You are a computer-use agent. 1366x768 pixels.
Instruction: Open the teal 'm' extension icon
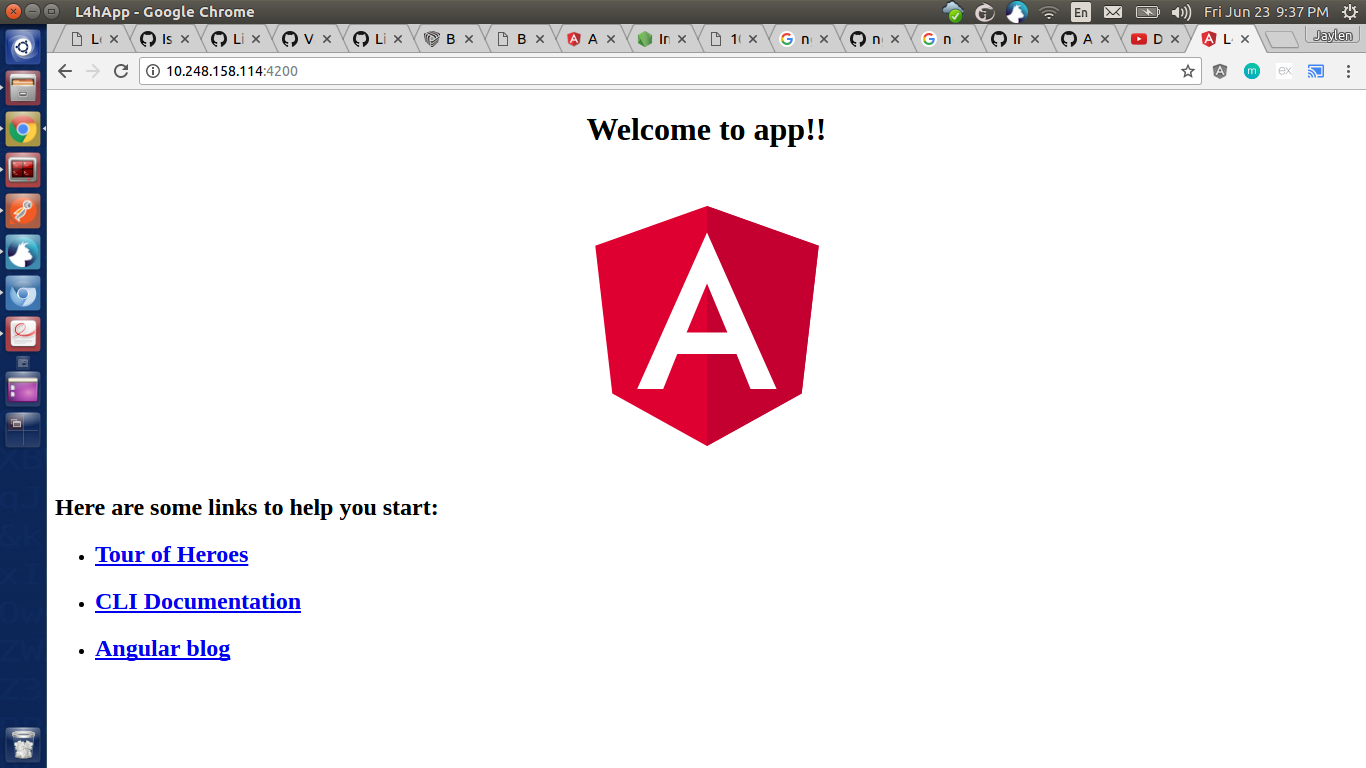pos(1252,71)
